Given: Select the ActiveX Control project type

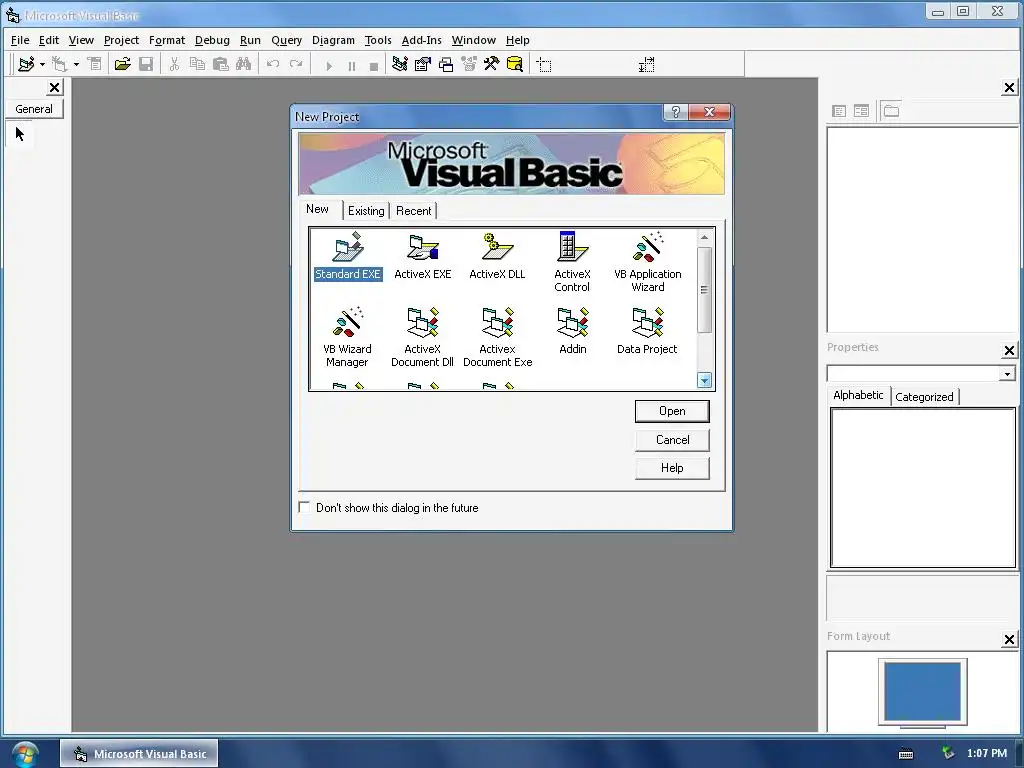Looking at the screenshot, I should pyautogui.click(x=572, y=262).
